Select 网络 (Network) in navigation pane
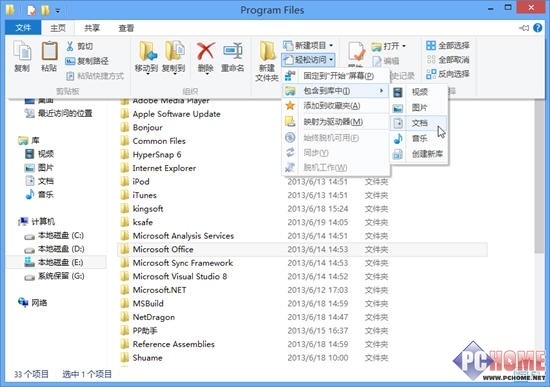 coord(33,302)
